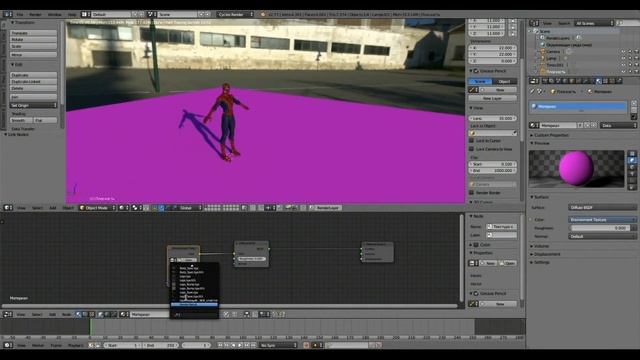Click Smooth shading button
640x360 pixels.
21,120
